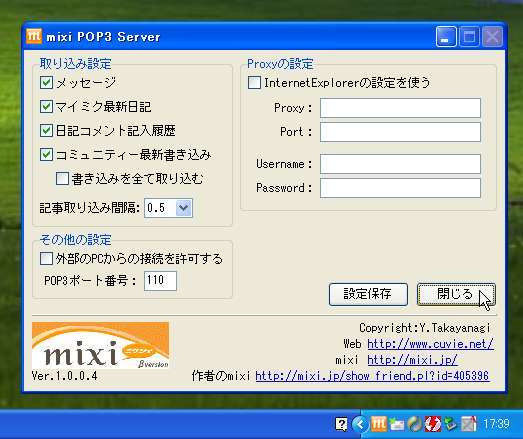Click the mixi title bar app icon

[x=34, y=36]
